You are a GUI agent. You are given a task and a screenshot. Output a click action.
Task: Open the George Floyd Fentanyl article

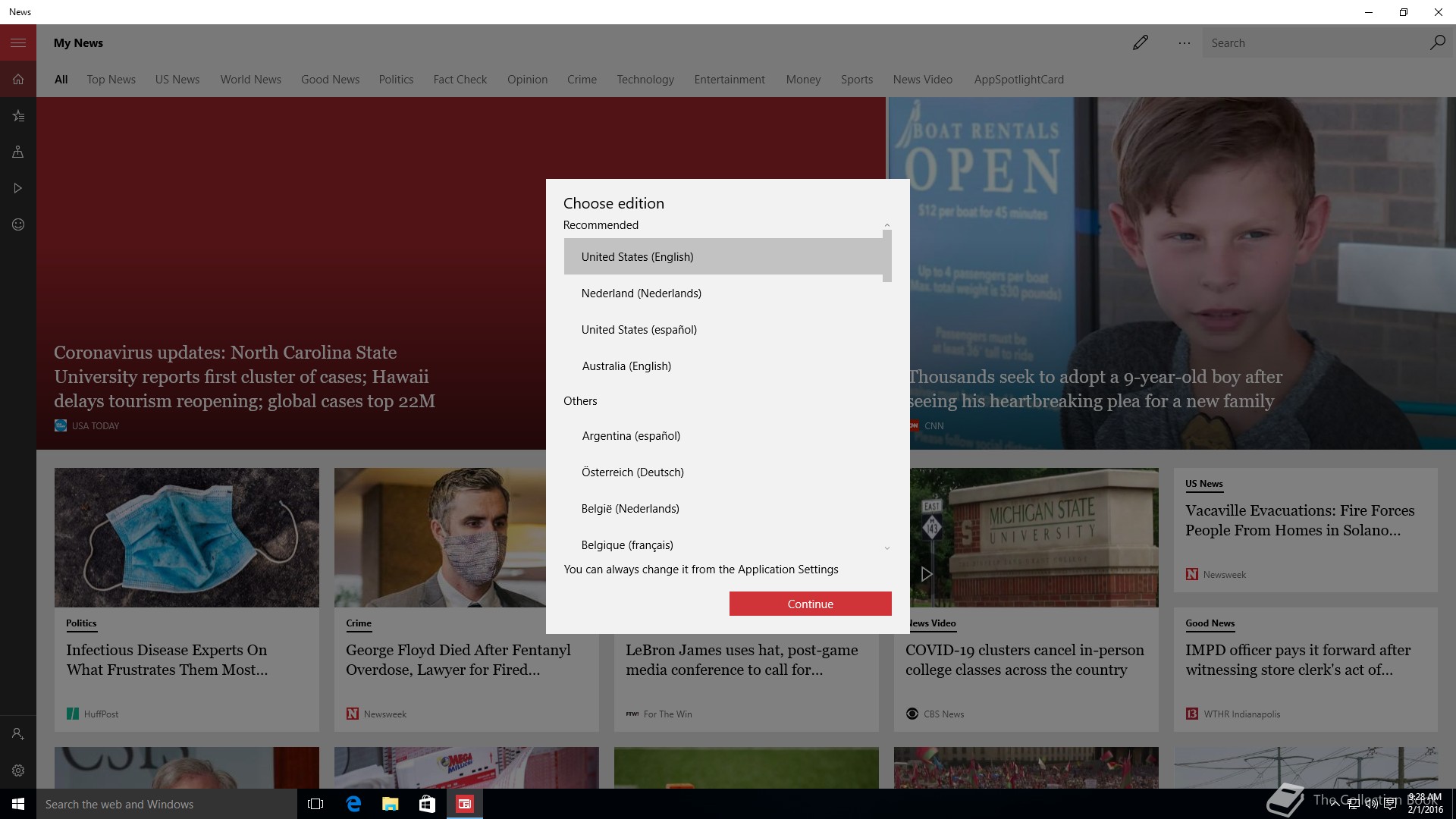click(x=458, y=660)
